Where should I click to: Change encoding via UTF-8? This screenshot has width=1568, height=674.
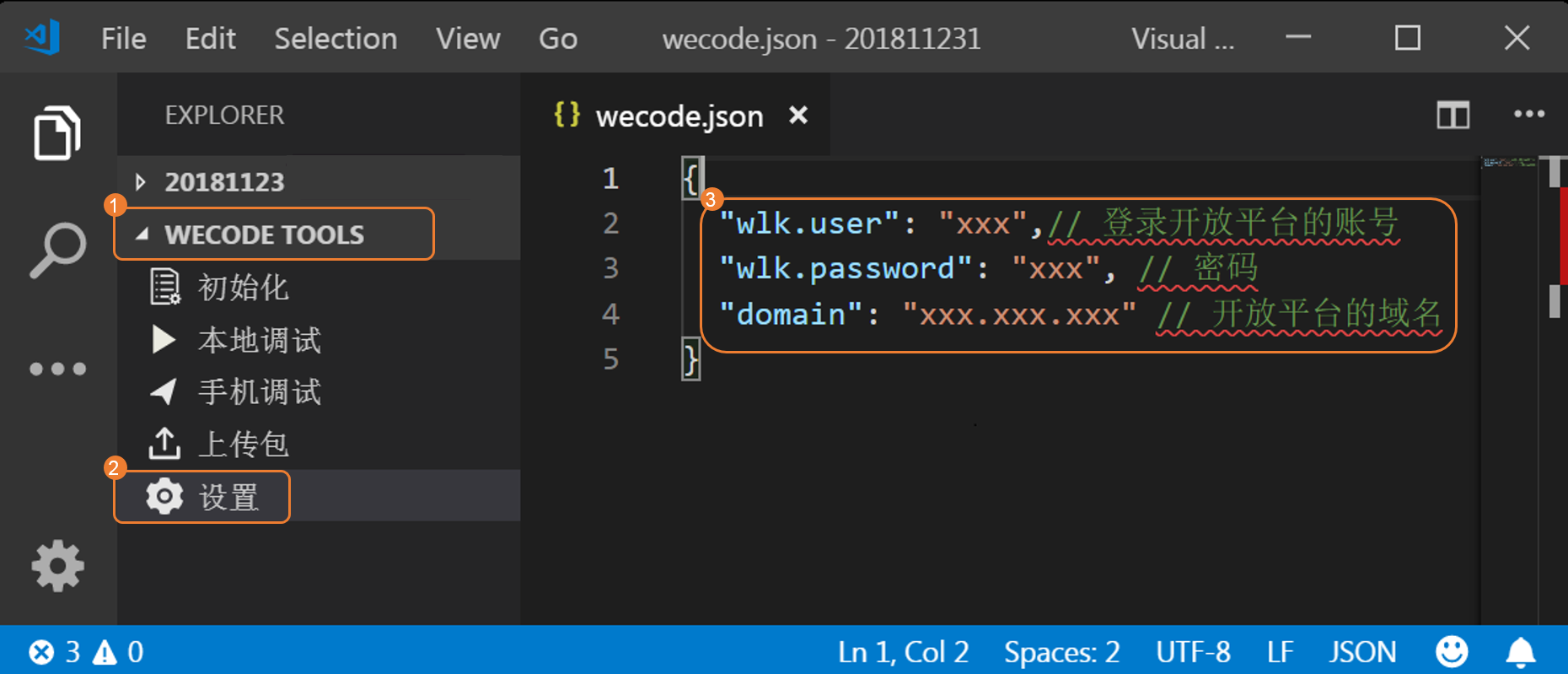pyautogui.click(x=1193, y=652)
